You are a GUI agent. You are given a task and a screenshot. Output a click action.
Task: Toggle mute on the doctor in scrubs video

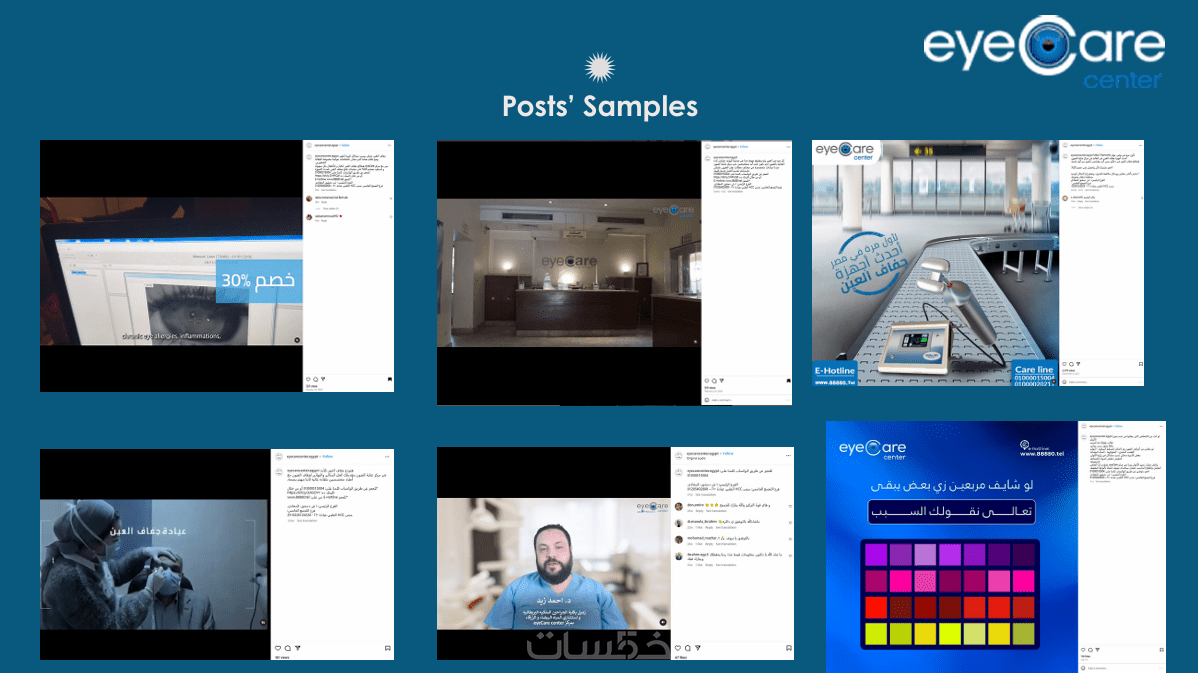point(662,622)
